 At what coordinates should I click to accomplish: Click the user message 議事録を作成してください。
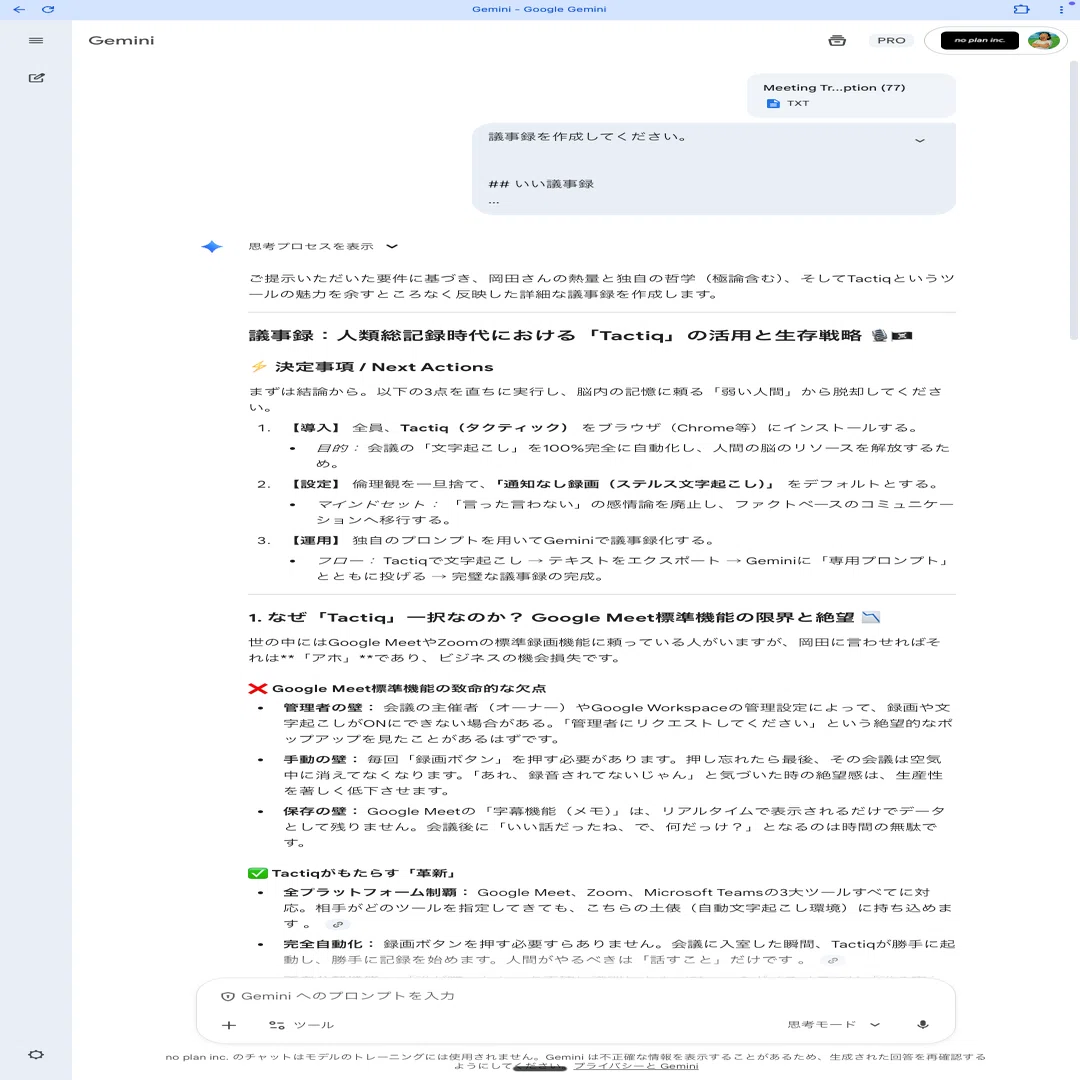[587, 136]
